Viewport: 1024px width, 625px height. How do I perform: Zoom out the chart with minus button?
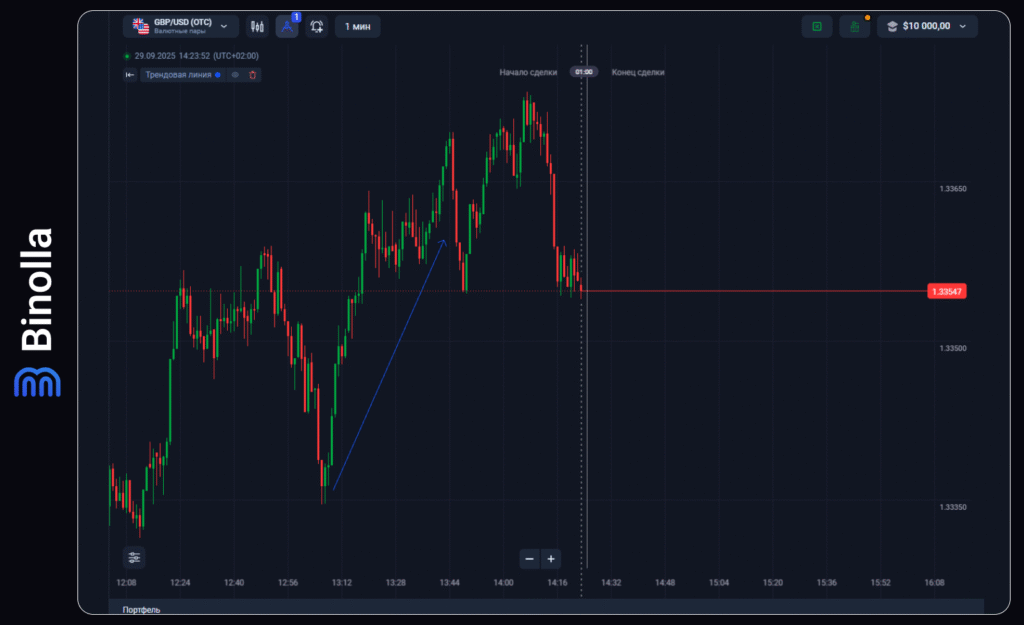[530, 558]
